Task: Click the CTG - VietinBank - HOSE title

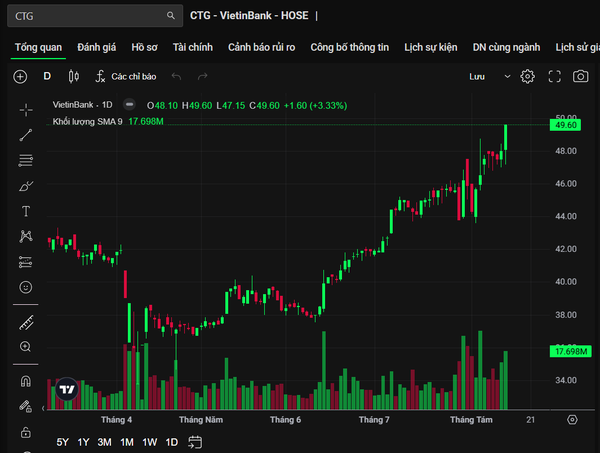Action: click(x=249, y=16)
